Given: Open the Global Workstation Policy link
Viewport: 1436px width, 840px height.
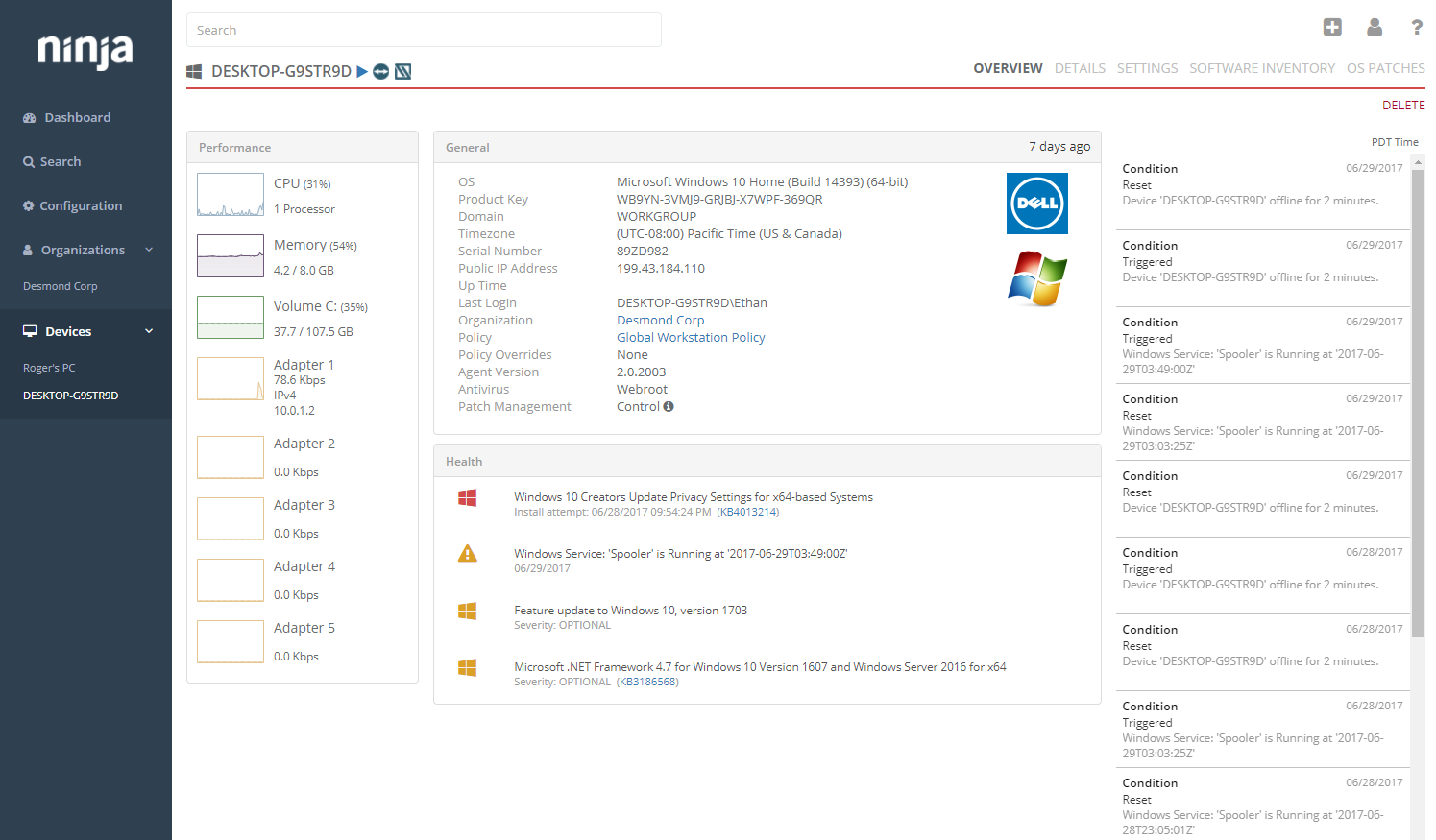Looking at the screenshot, I should [691, 337].
